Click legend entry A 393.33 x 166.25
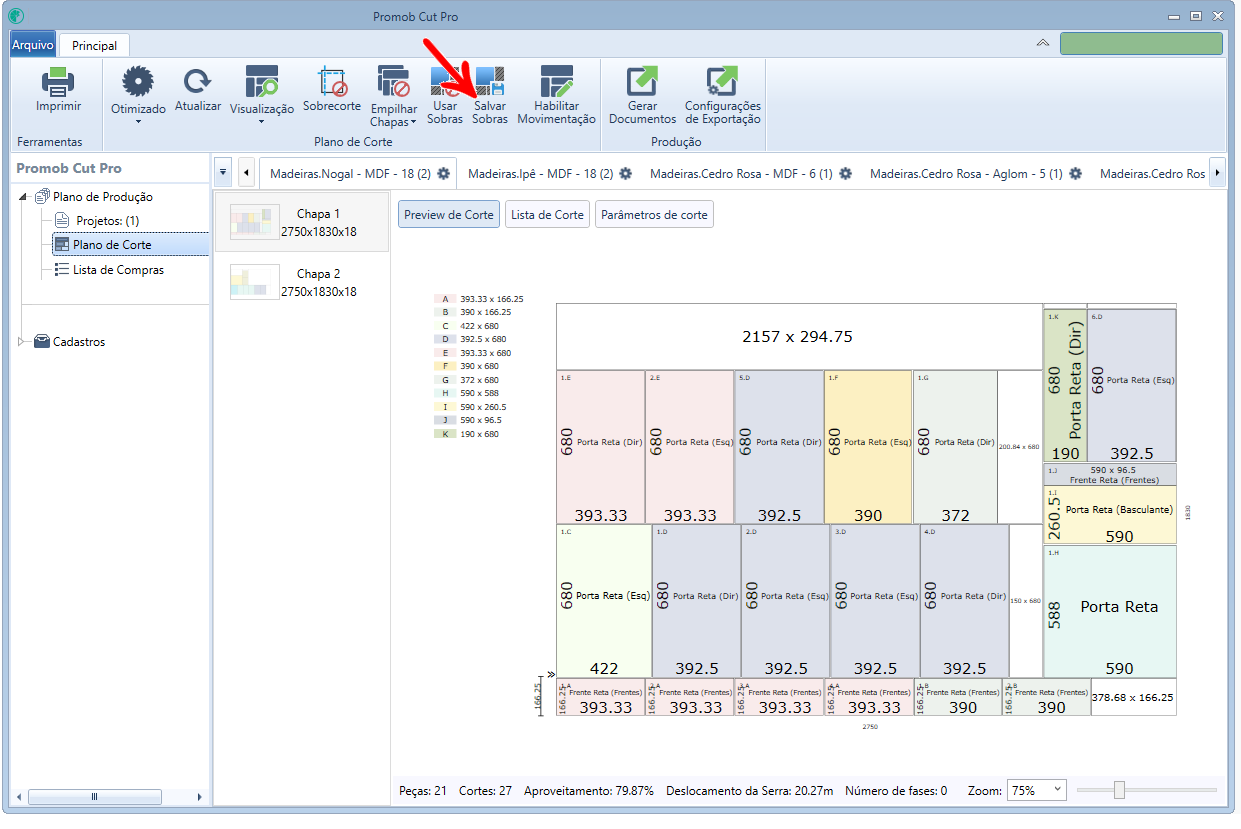This screenshot has width=1241, height=829. point(479,299)
